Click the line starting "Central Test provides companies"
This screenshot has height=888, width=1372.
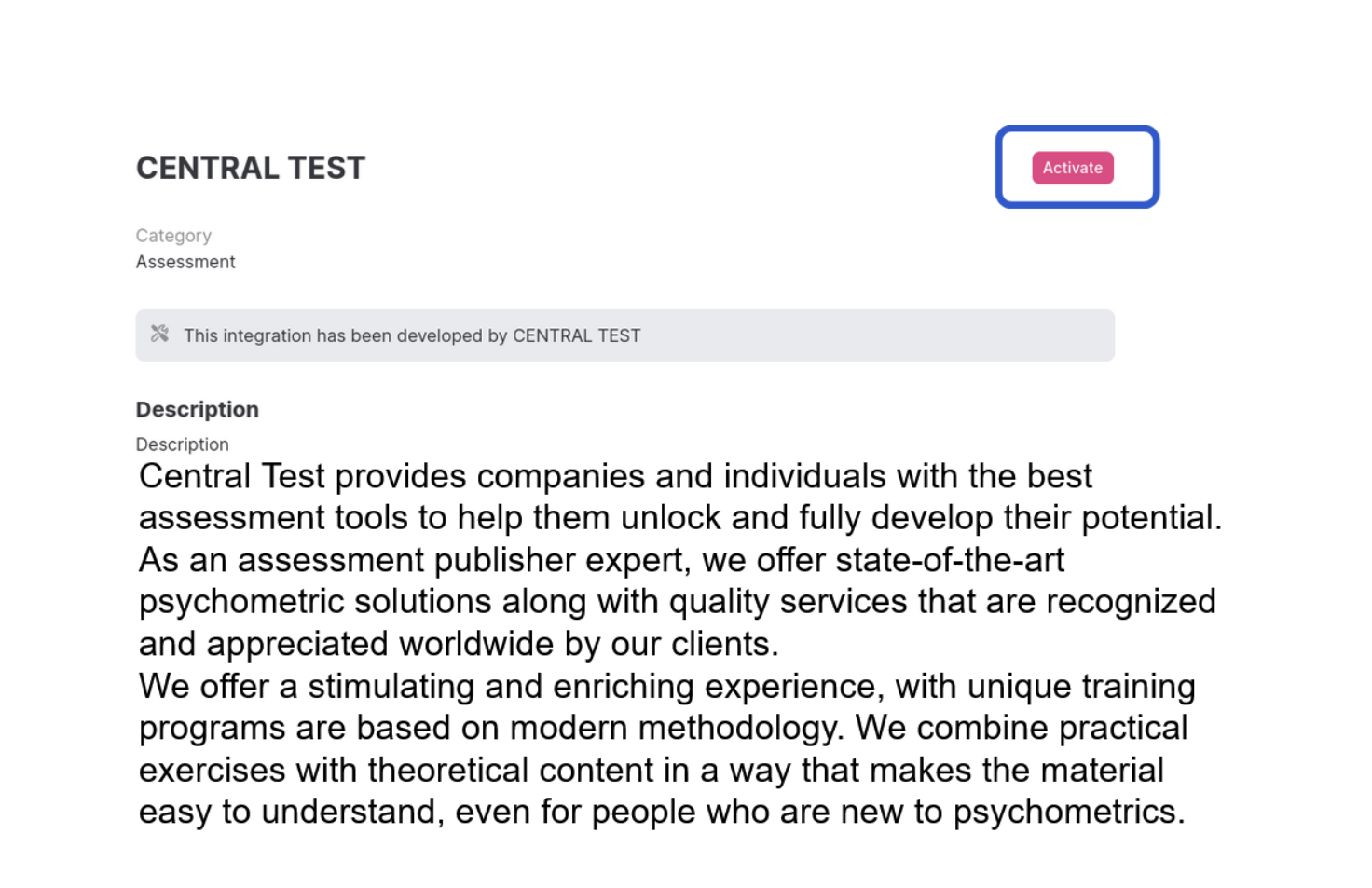tap(615, 476)
